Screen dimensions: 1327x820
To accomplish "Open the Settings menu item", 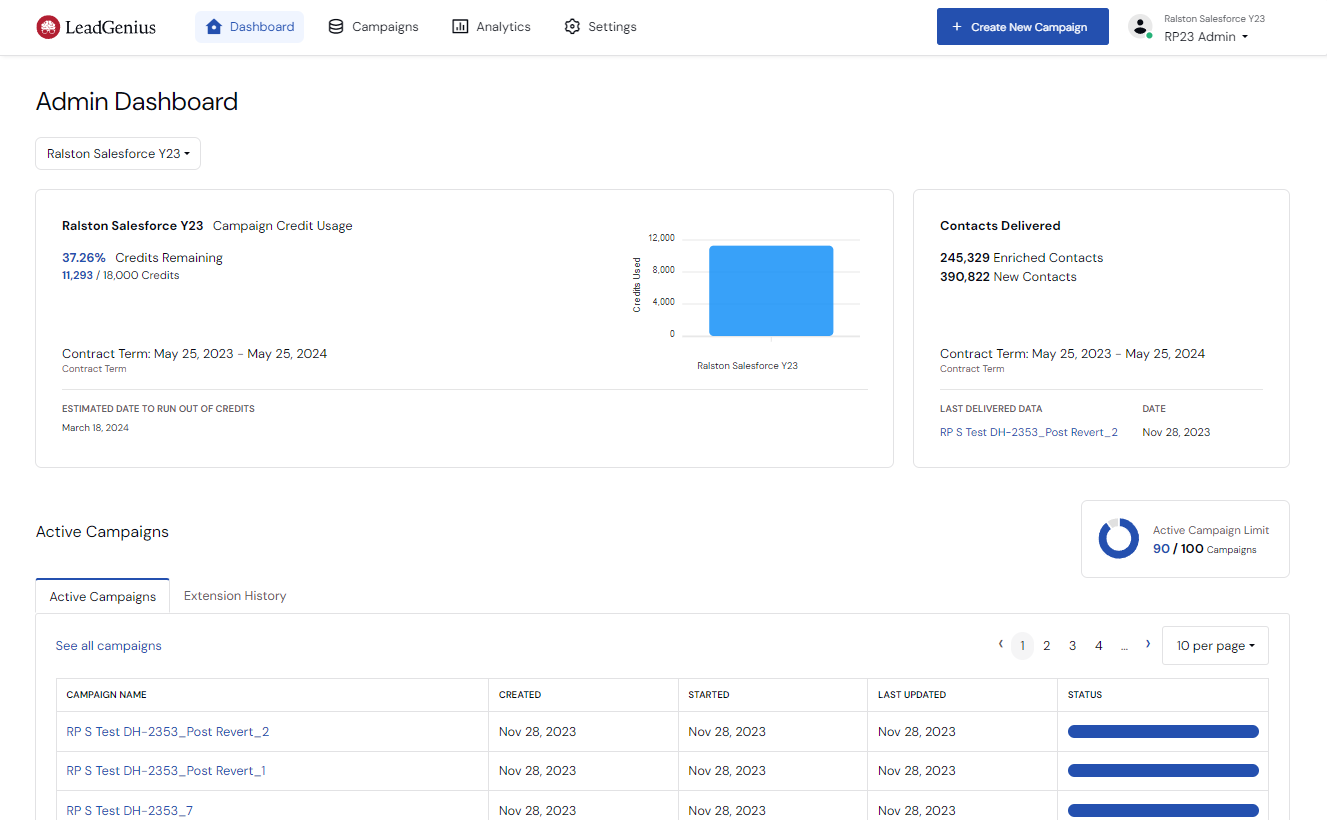I will [601, 27].
